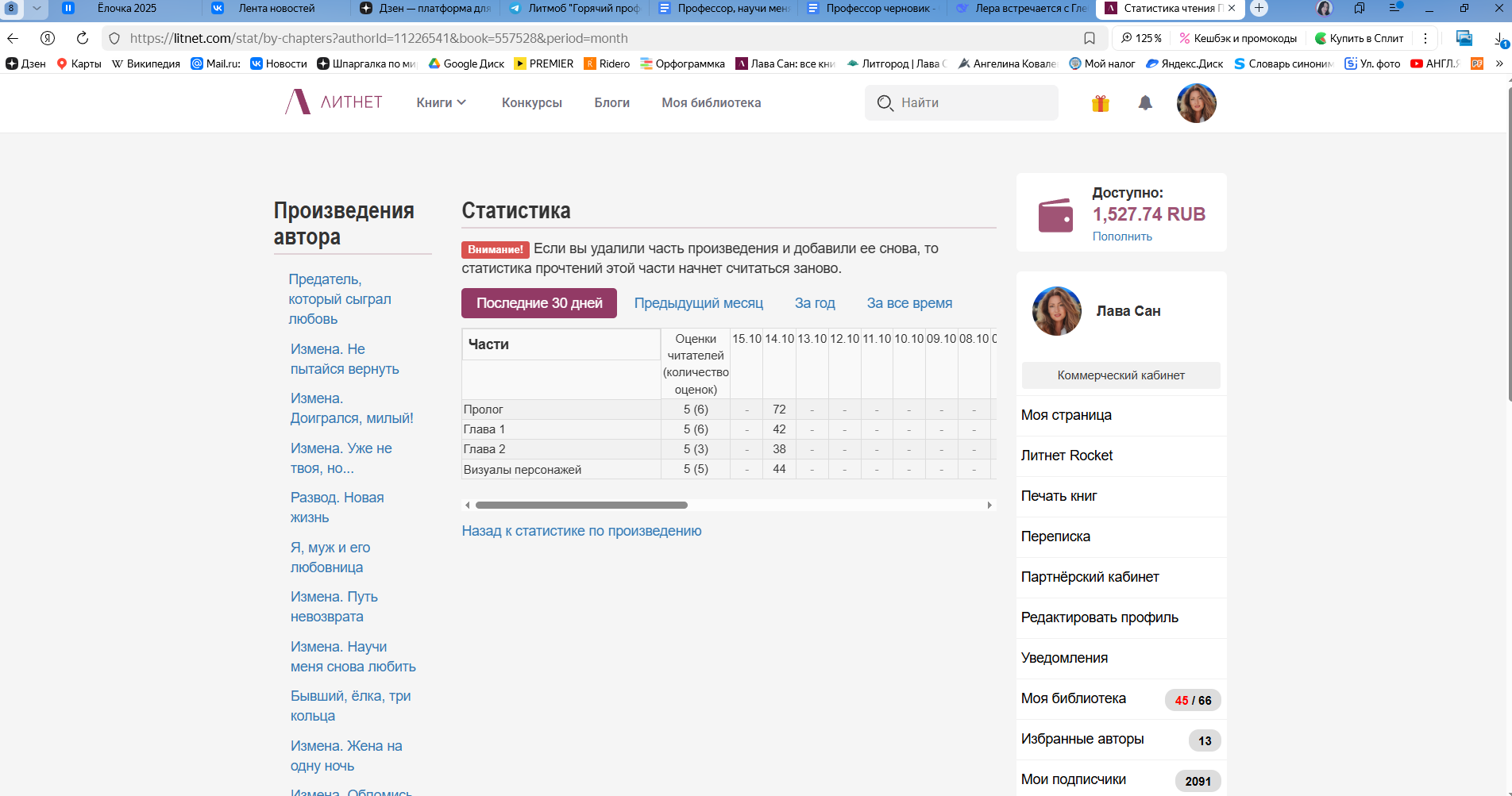
Task: Select the Последние 30 дней tab
Action: pyautogui.click(x=539, y=303)
